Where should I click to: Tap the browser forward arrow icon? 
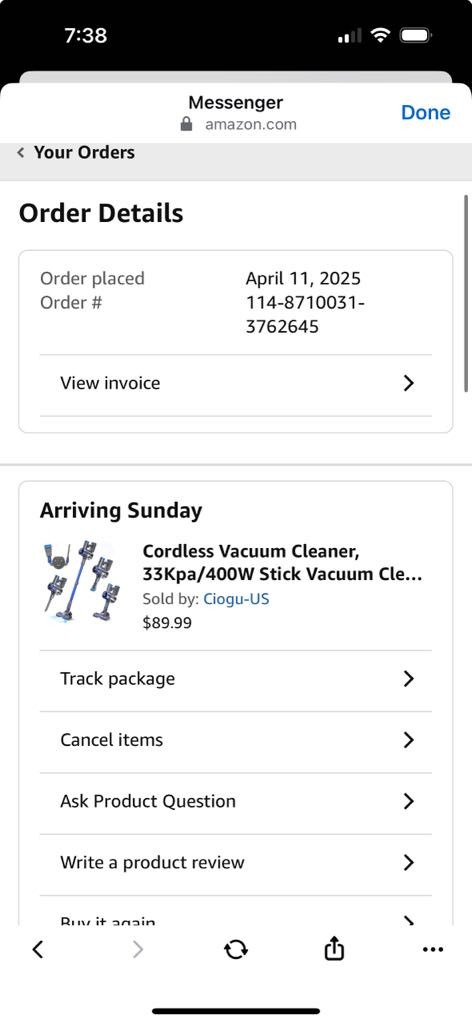138,950
